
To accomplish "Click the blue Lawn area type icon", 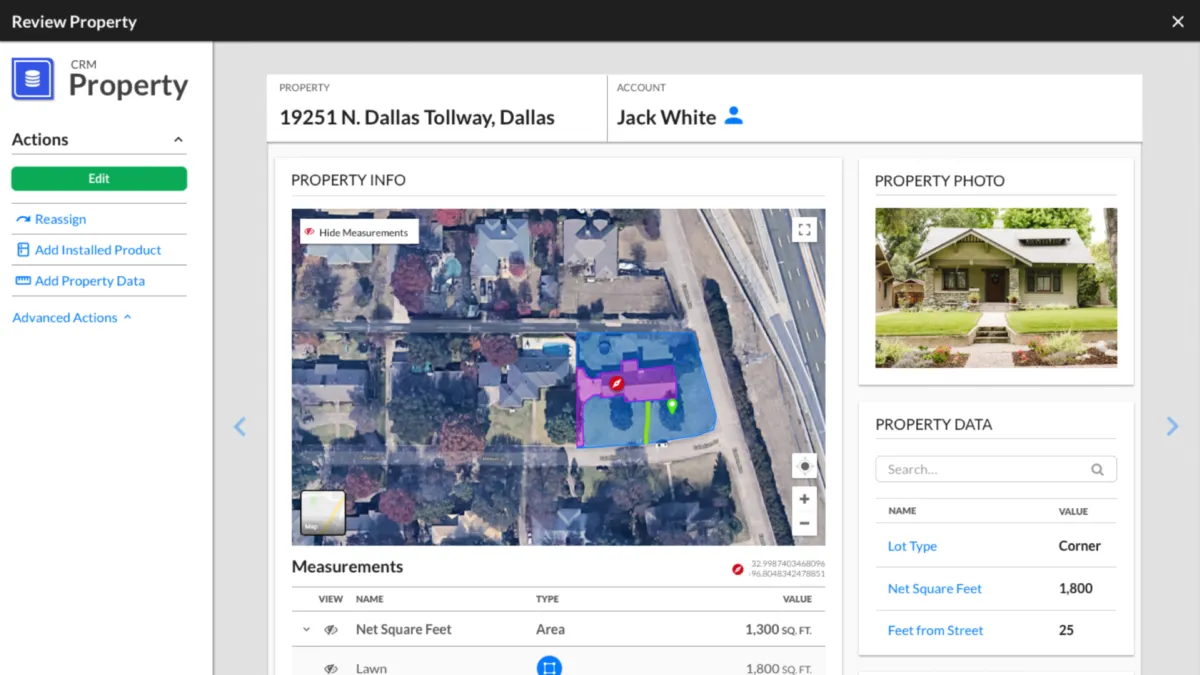I will pyautogui.click(x=548, y=667).
